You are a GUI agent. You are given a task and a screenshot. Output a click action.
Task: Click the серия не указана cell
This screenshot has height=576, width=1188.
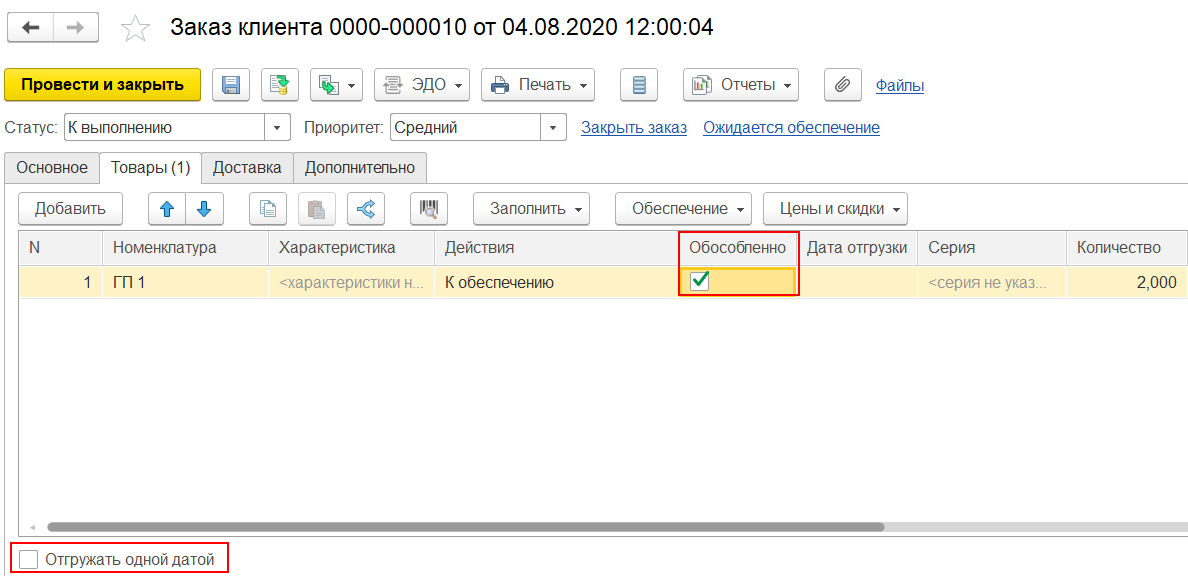coord(993,283)
